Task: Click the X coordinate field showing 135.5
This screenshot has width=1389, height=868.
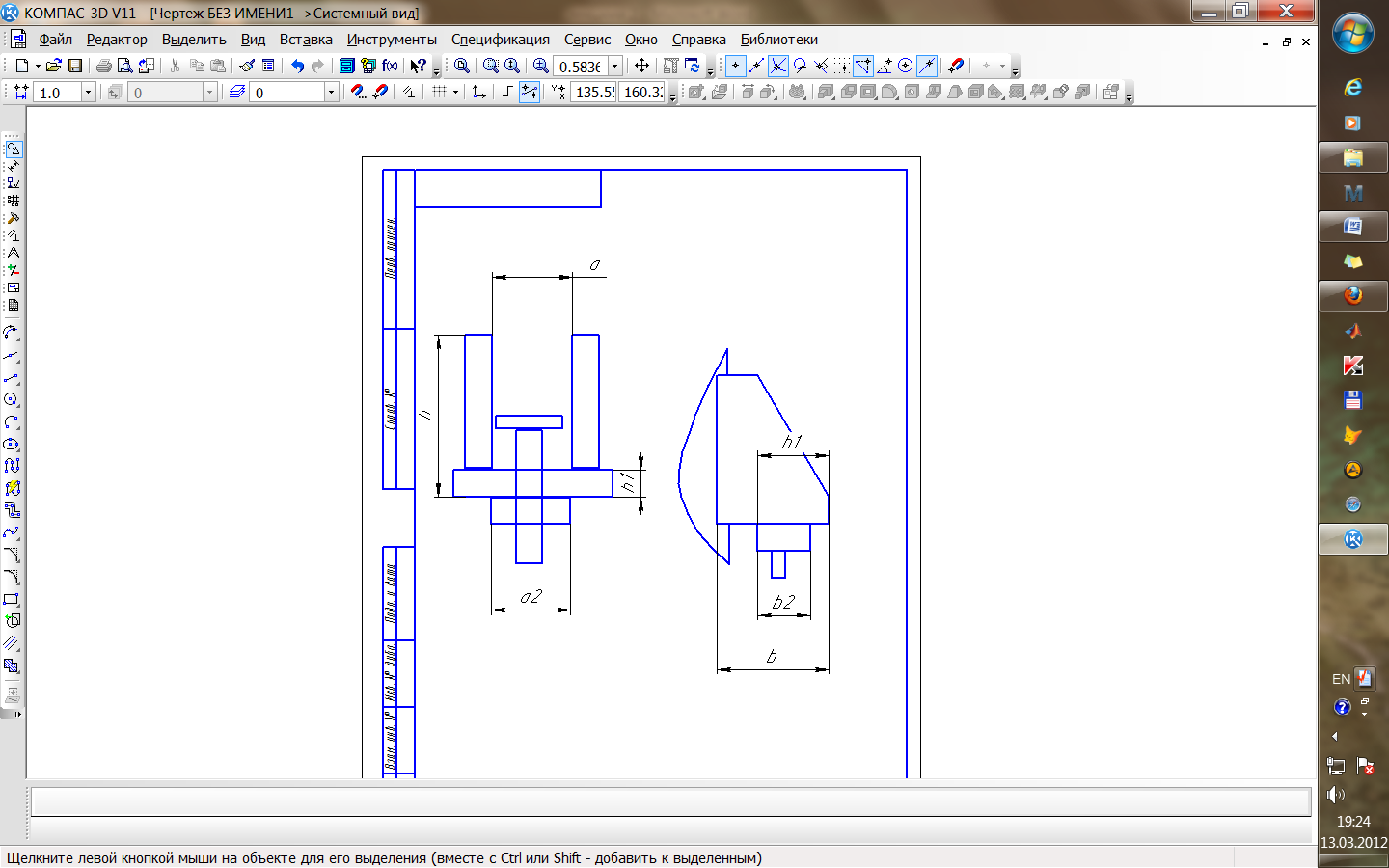Action: (594, 93)
